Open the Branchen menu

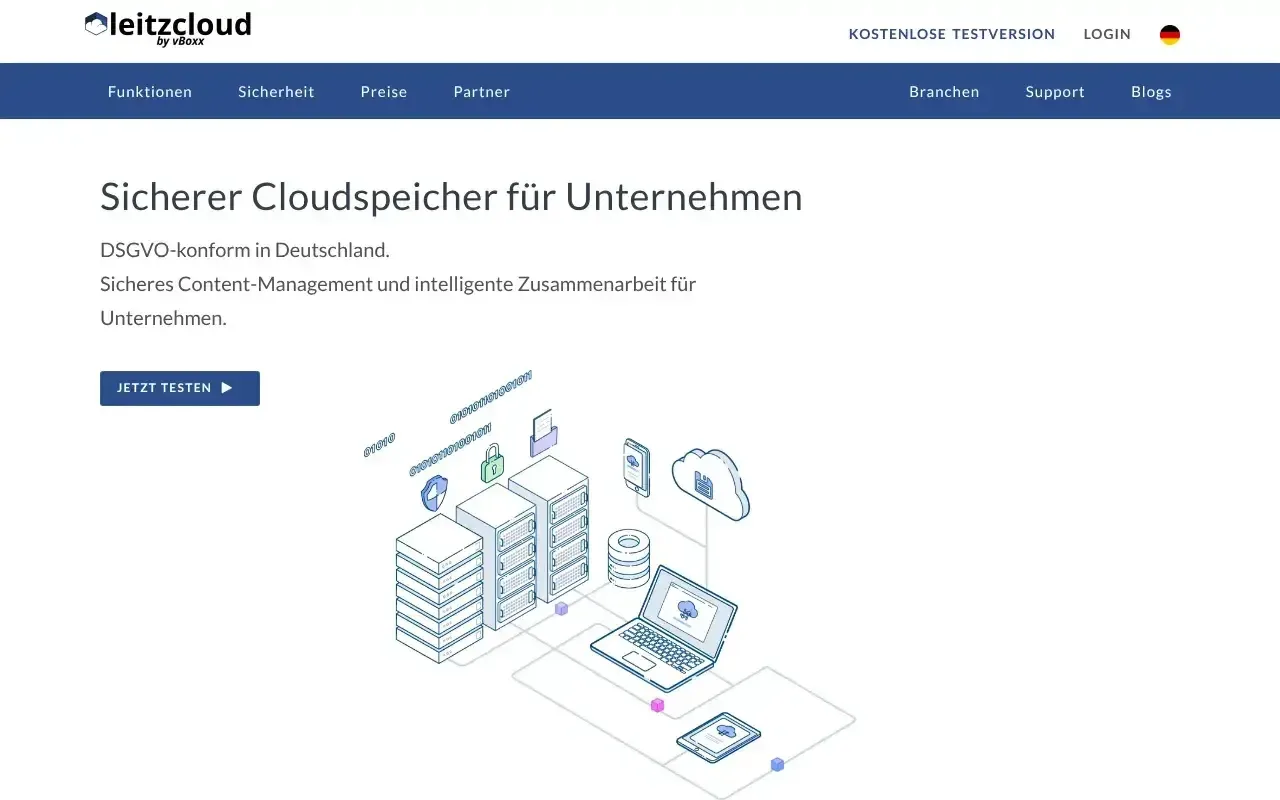point(944,91)
